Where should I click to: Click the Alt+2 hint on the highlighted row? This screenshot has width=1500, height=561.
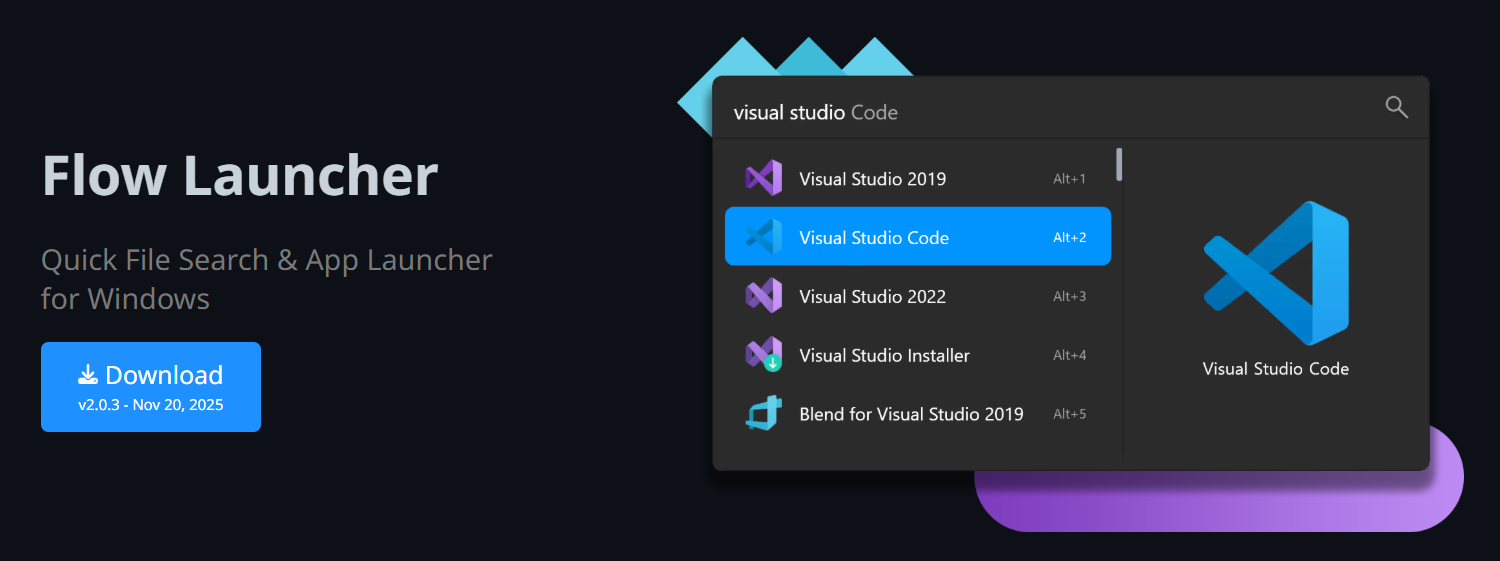1069,238
